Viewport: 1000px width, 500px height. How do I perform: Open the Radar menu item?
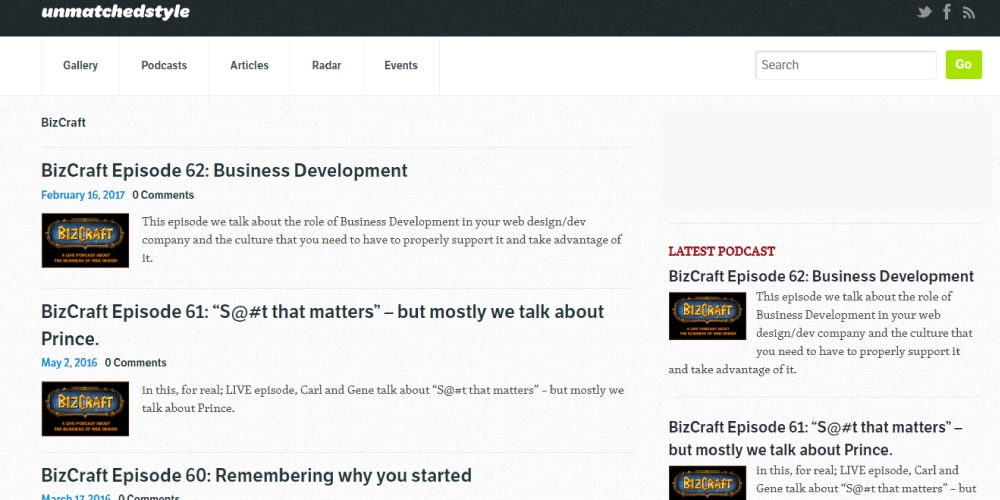(x=327, y=66)
